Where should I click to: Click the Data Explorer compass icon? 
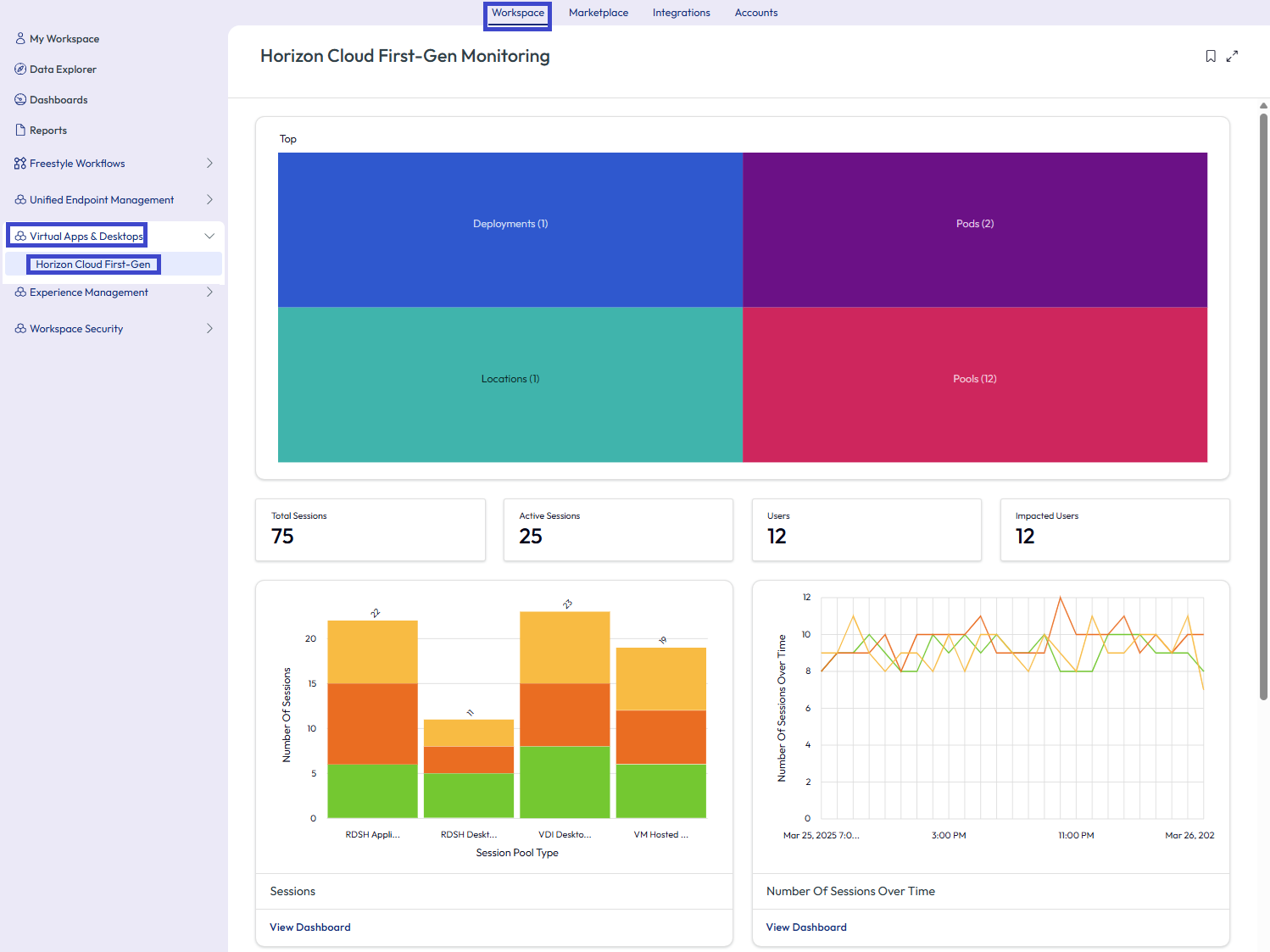pyautogui.click(x=20, y=69)
